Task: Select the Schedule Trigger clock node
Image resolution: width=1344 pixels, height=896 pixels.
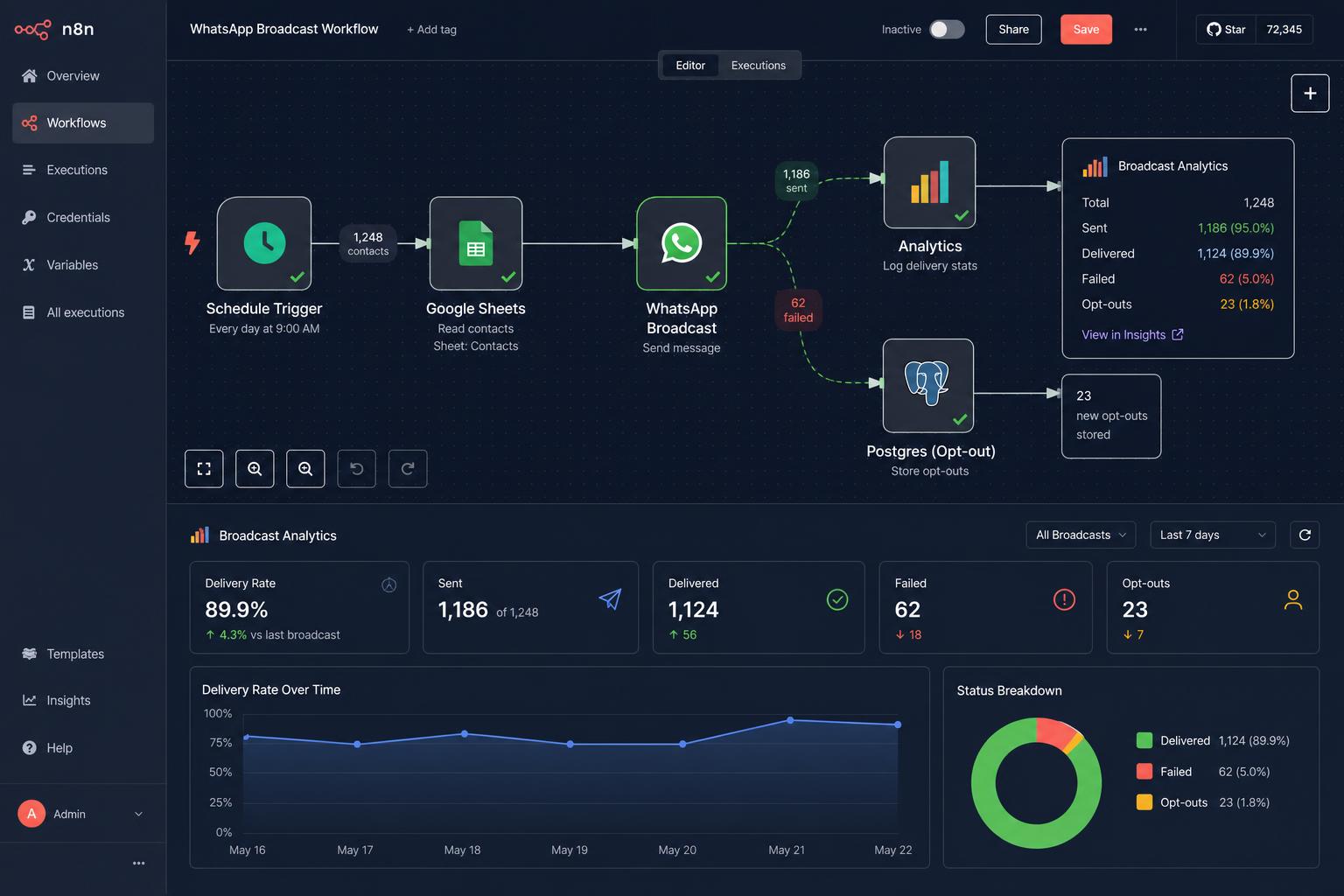Action: pos(264,243)
